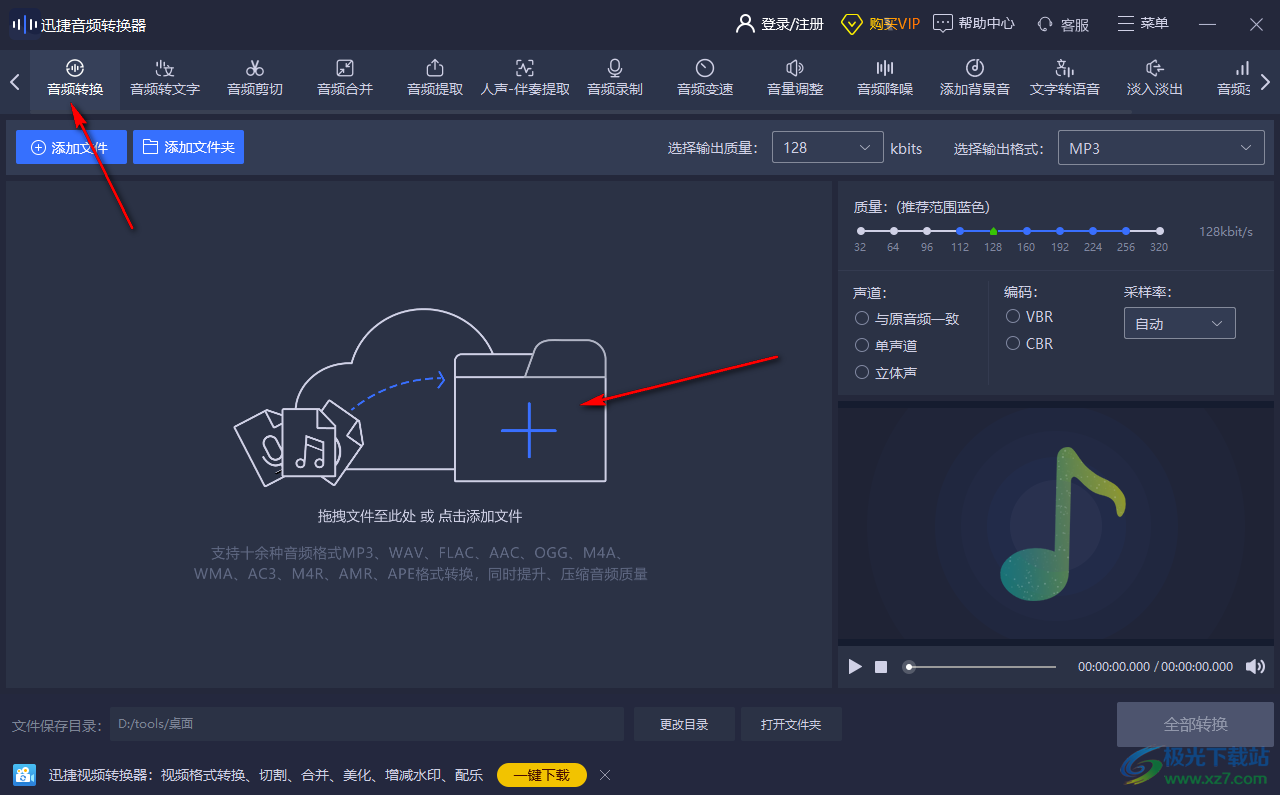Click the 全部转换 convert all button
This screenshot has height=795, width=1280.
(x=1196, y=724)
